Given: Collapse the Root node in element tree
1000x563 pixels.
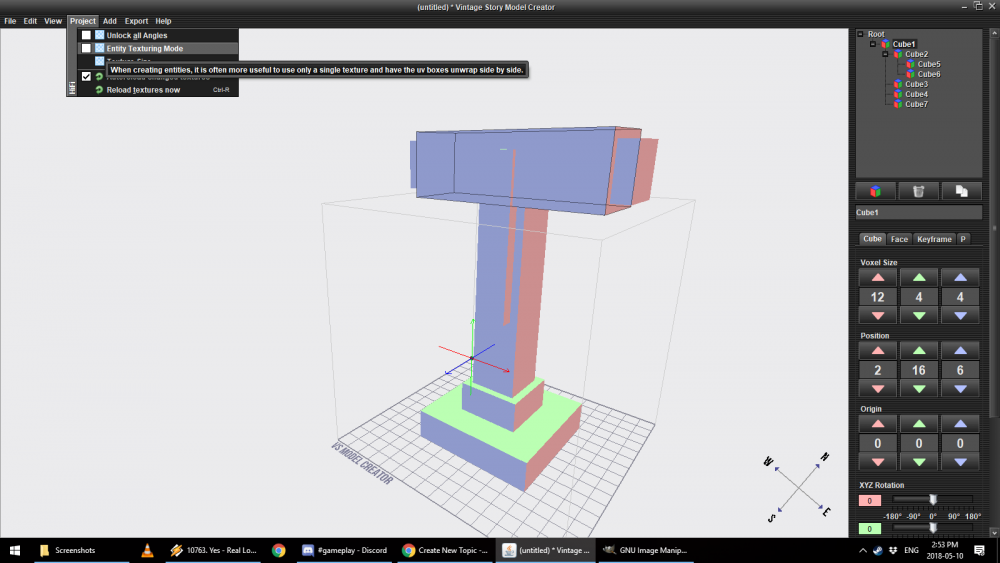Looking at the screenshot, I should tap(860, 34).
